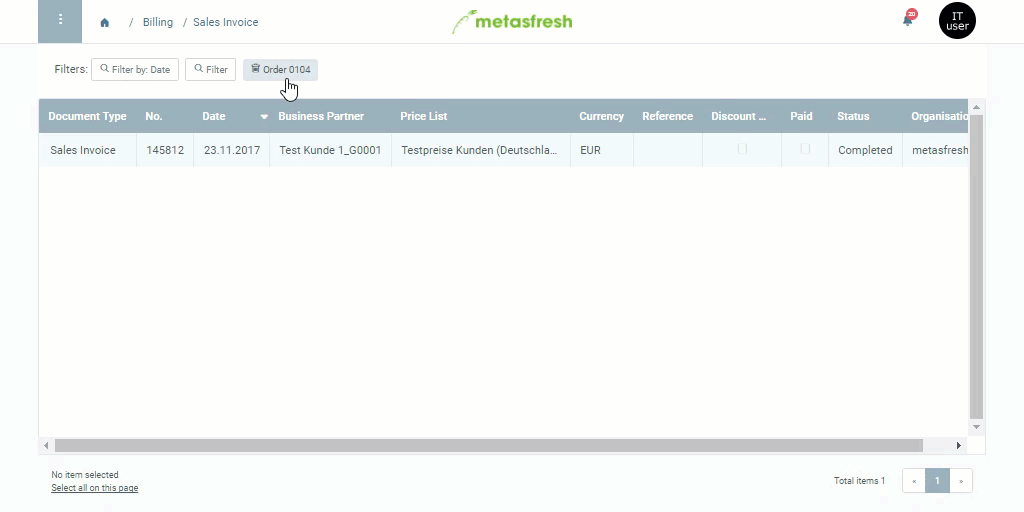
Task: Click vertical scrollbar up arrow
Action: 976,107
